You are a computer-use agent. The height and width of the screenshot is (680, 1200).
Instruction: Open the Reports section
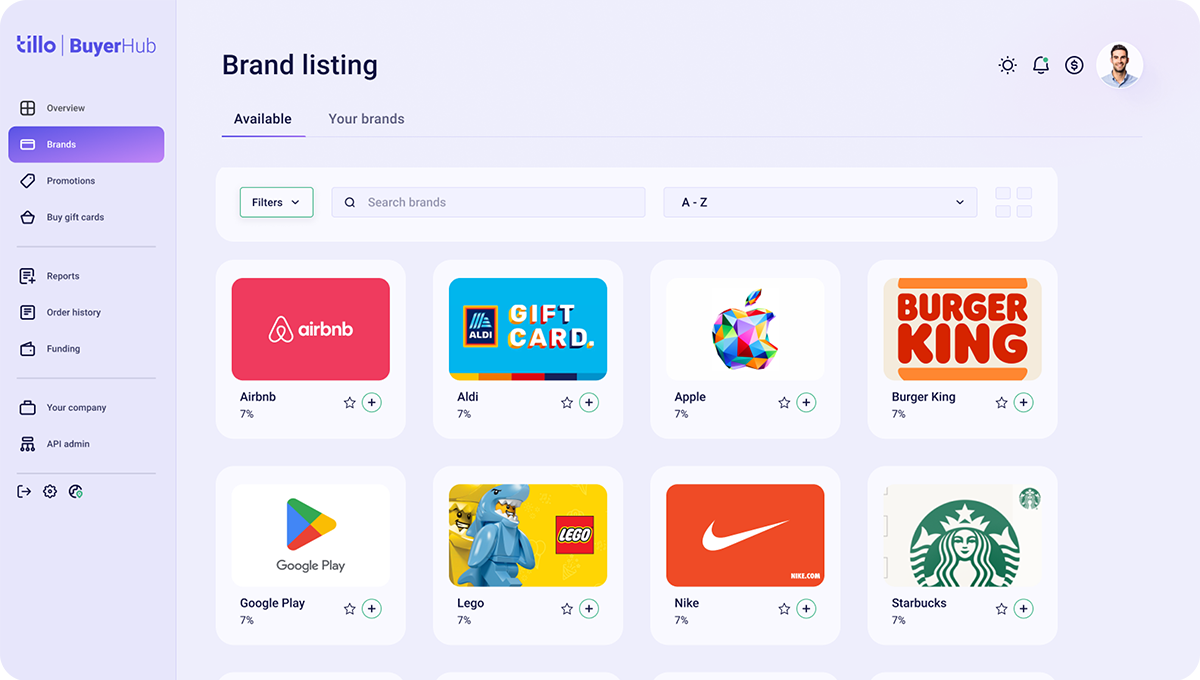pyautogui.click(x=64, y=276)
